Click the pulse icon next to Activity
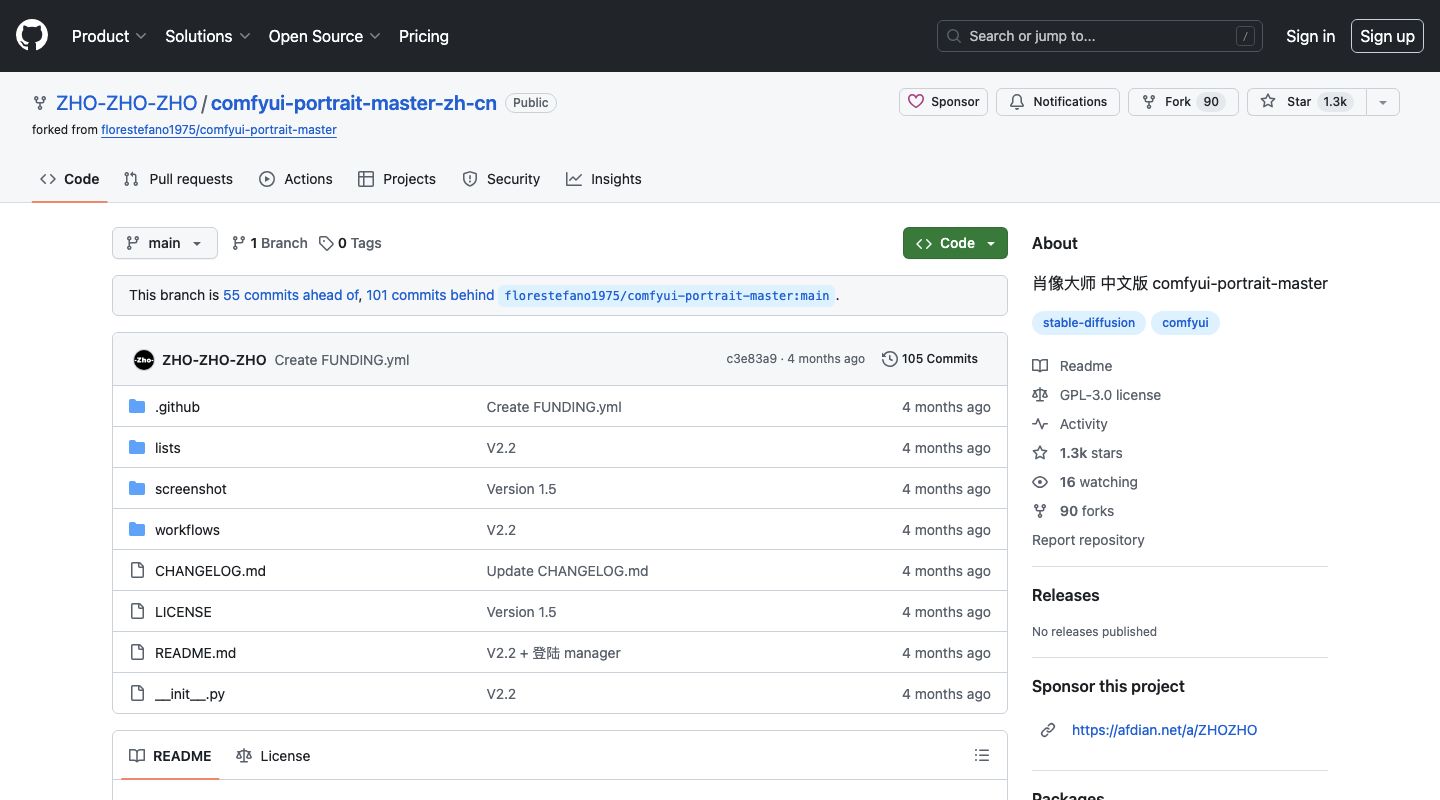This screenshot has width=1440, height=800. pyautogui.click(x=1040, y=424)
